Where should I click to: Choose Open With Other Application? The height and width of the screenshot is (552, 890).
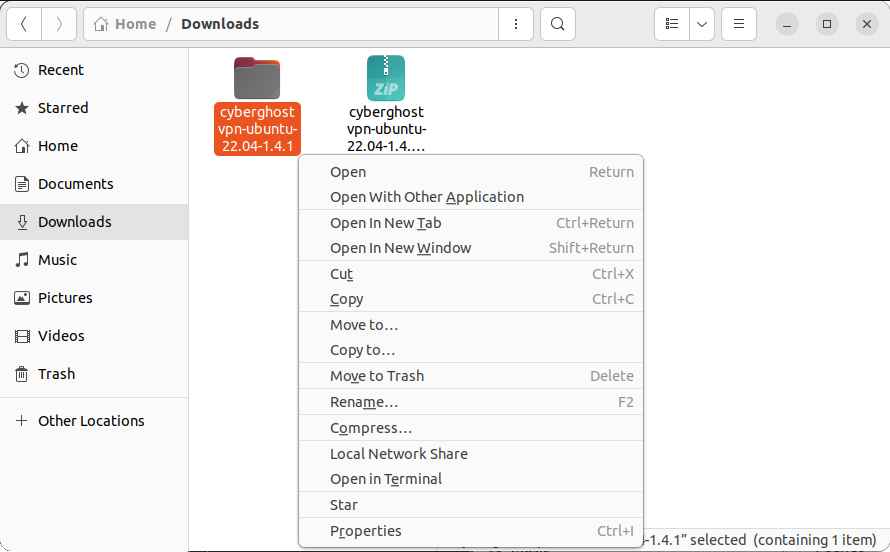471,197
